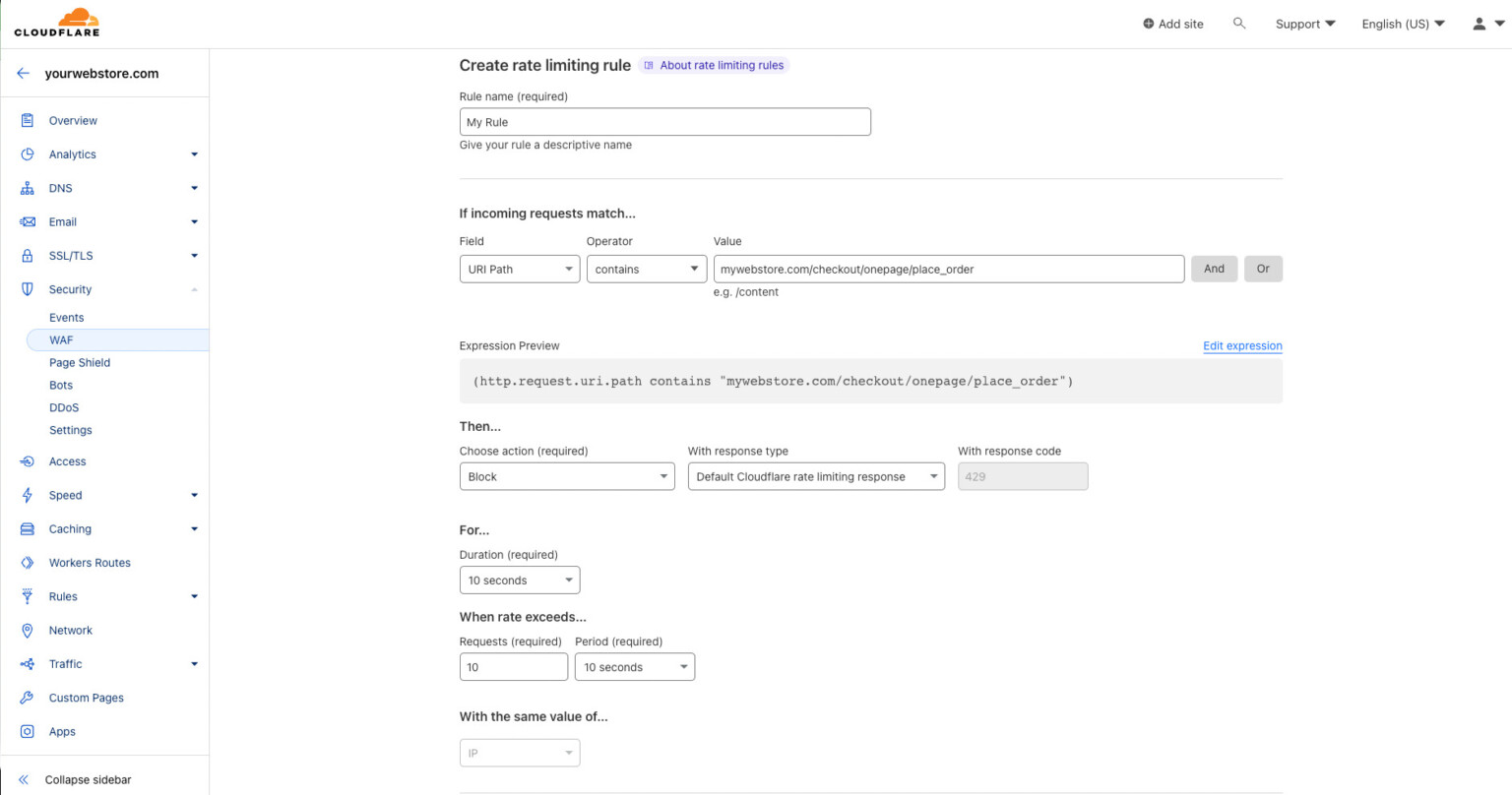The image size is (1512, 795).
Task: Select Page Shield under Security
Action: pyautogui.click(x=80, y=363)
